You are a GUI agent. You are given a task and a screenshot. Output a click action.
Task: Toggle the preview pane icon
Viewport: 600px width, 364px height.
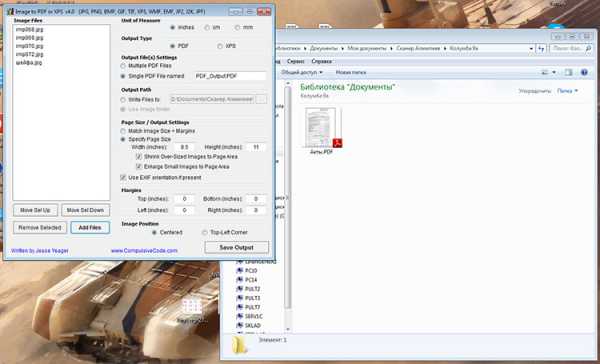569,72
